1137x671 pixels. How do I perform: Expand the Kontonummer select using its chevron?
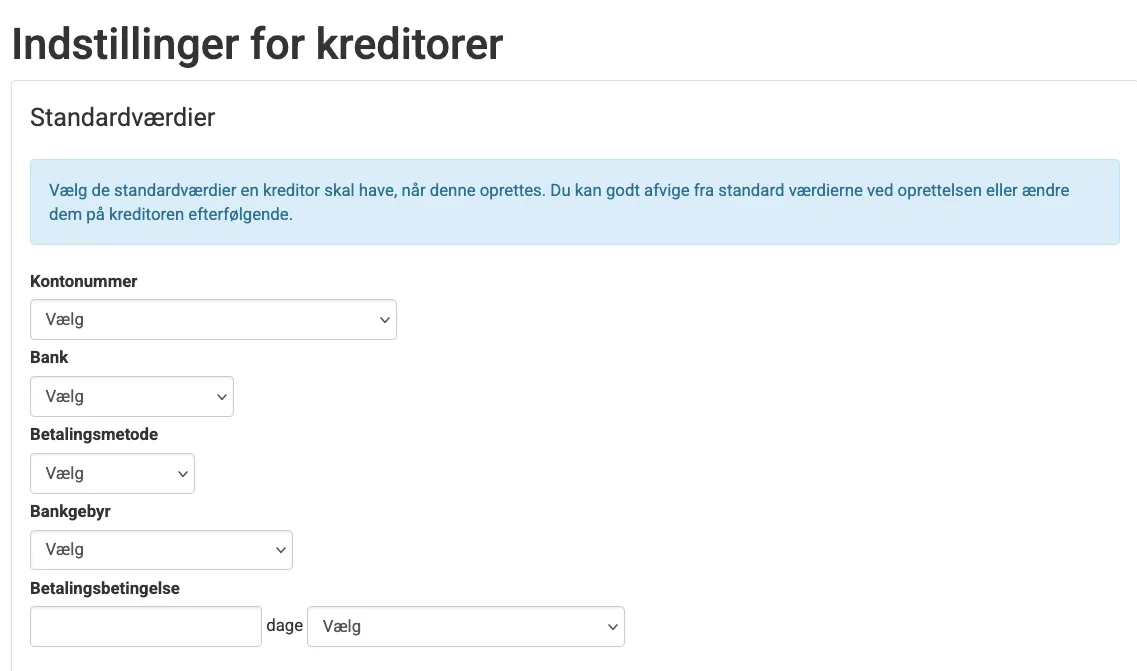click(384, 319)
